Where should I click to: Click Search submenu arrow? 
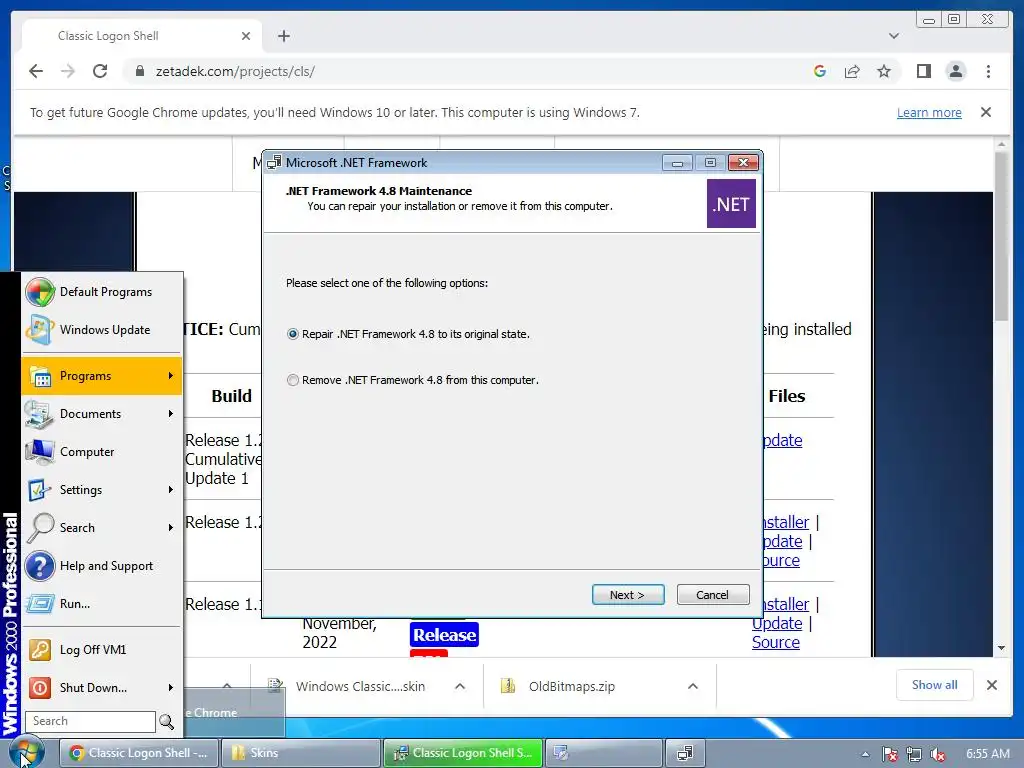tap(170, 527)
